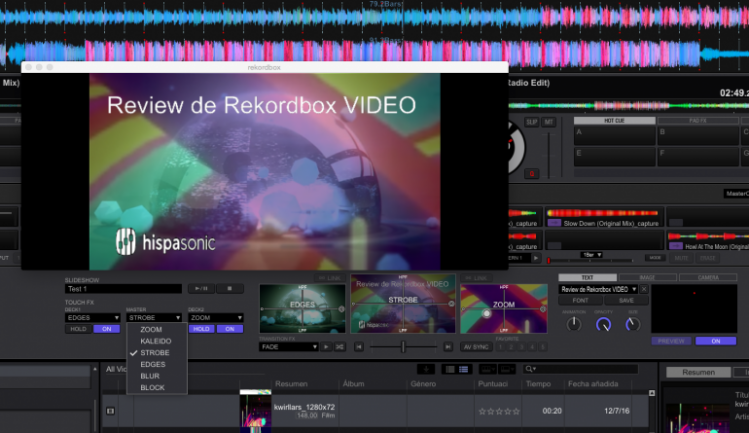The width and height of the screenshot is (749, 433).
Task: Click FONT button
Action: point(580,301)
